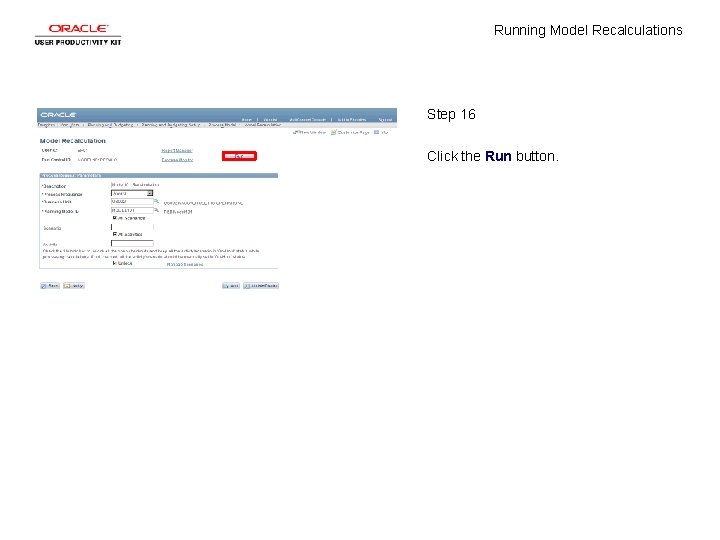Click the http copy URL icon
720x540 pixels.
(381, 132)
